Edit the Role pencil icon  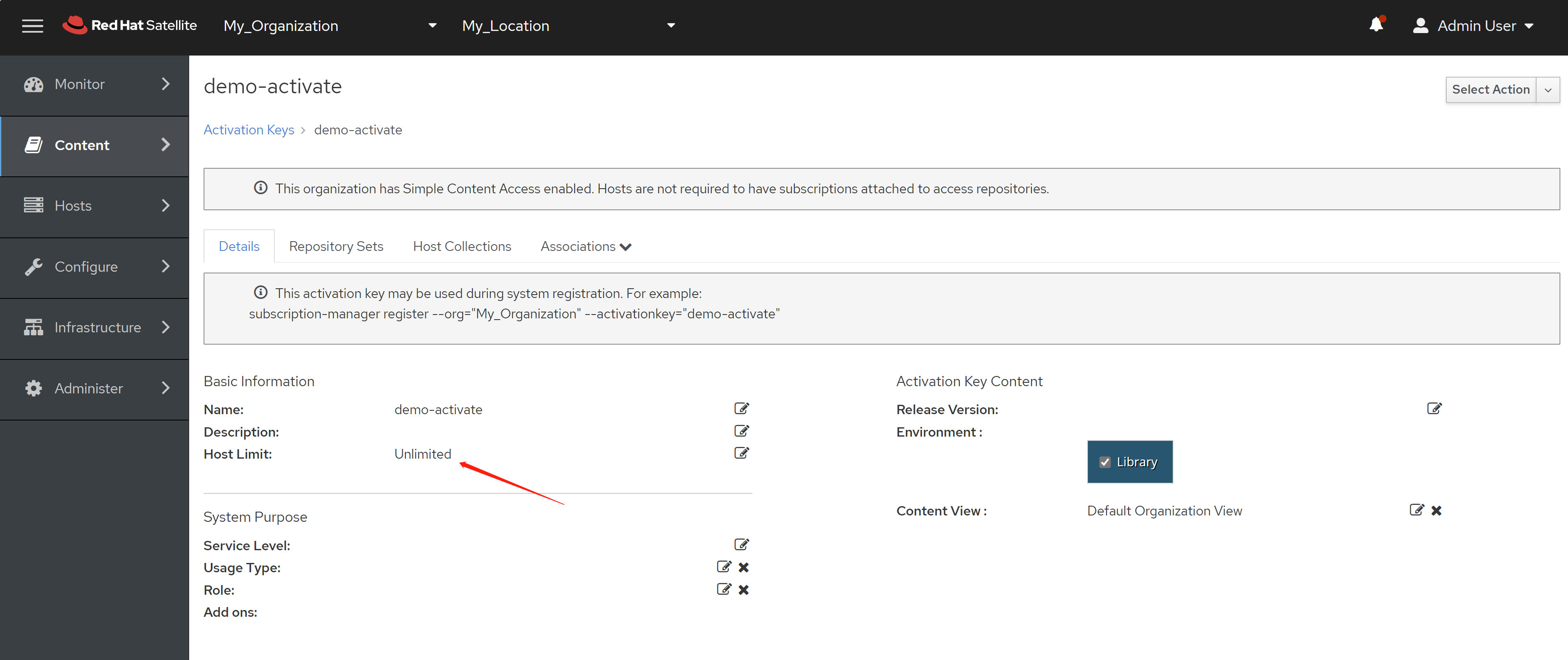[x=723, y=590]
